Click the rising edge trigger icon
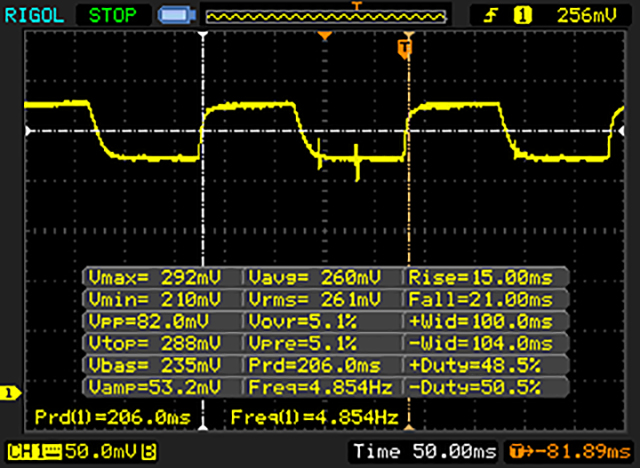This screenshot has height=468, width=640. point(491,16)
